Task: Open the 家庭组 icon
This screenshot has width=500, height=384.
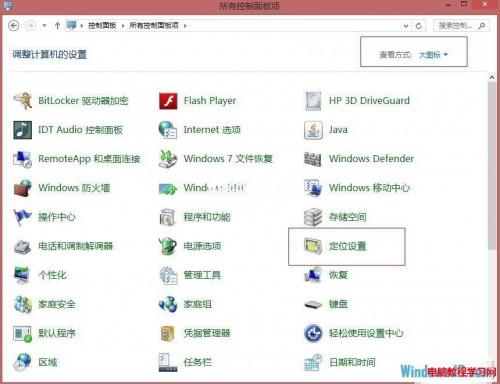Action: (x=168, y=304)
